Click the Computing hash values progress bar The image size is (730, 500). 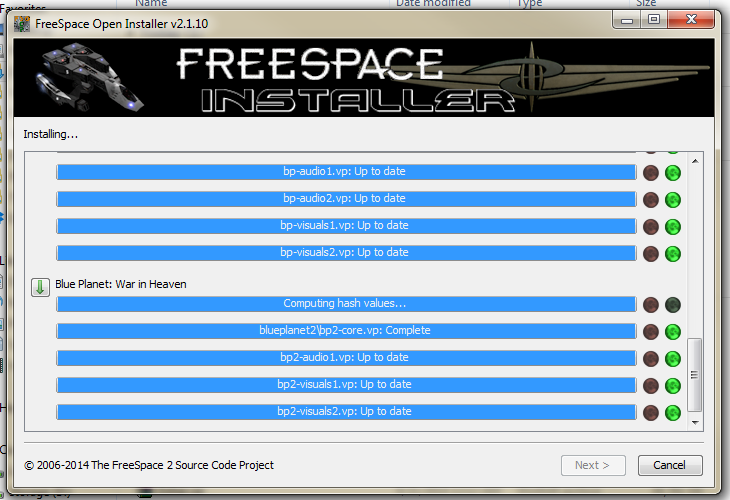coord(346,304)
